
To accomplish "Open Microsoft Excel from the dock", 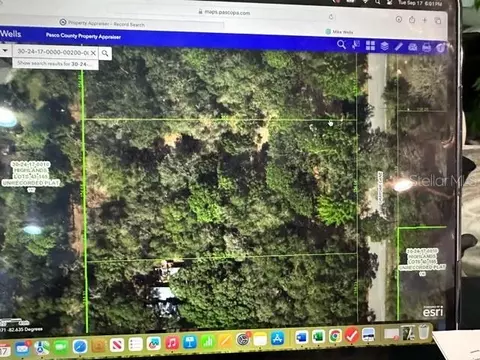I will coord(318,337).
